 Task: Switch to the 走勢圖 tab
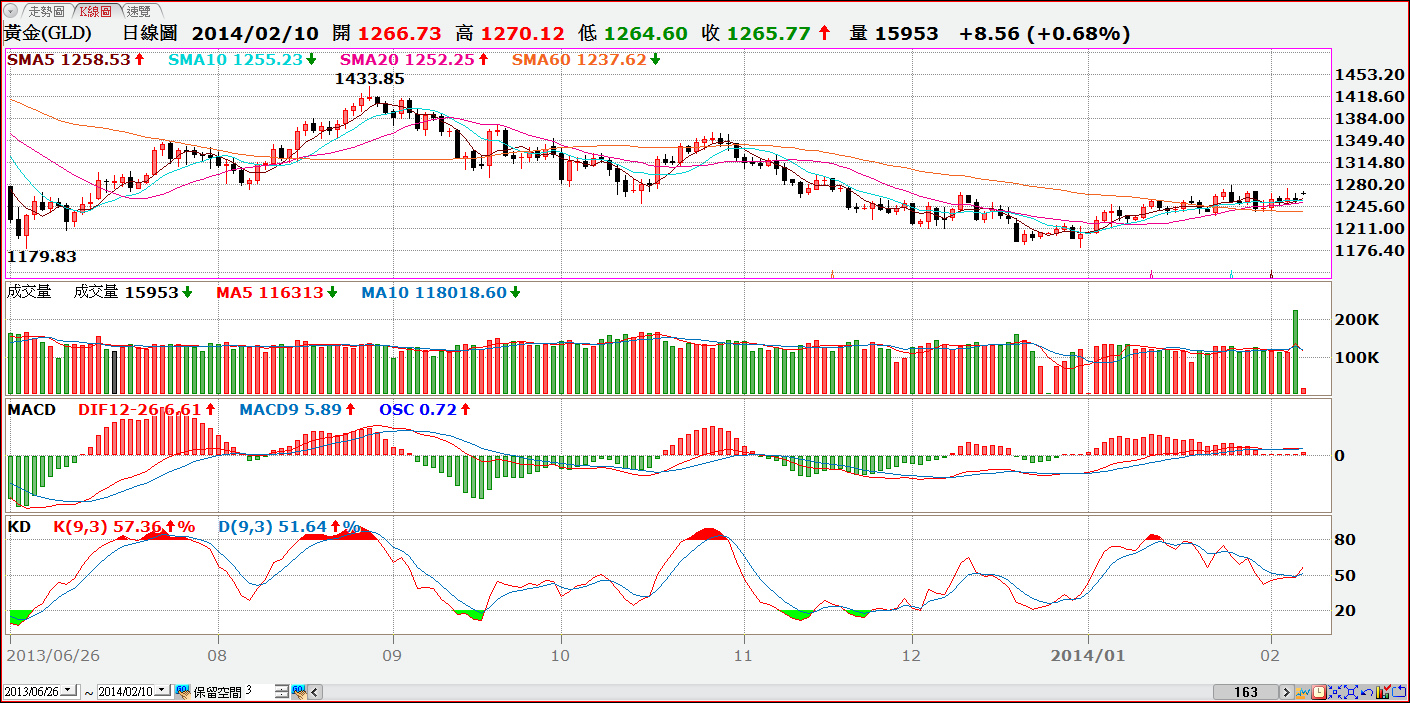coord(45,11)
